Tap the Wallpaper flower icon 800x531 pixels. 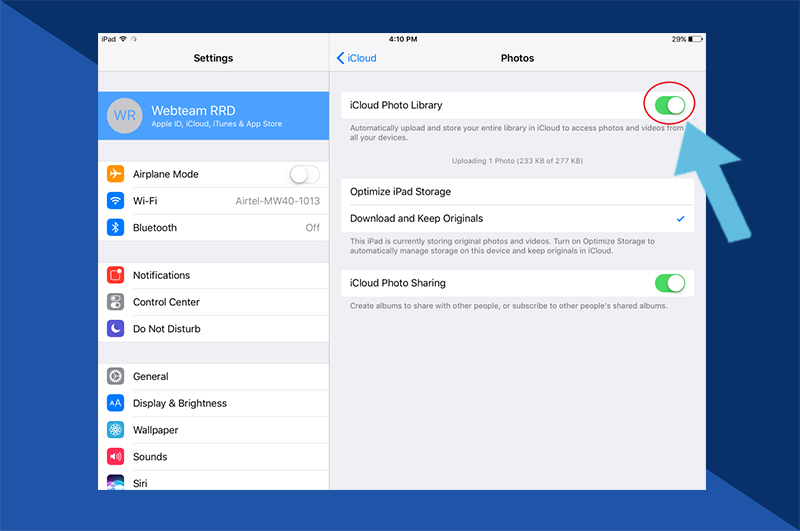115,429
